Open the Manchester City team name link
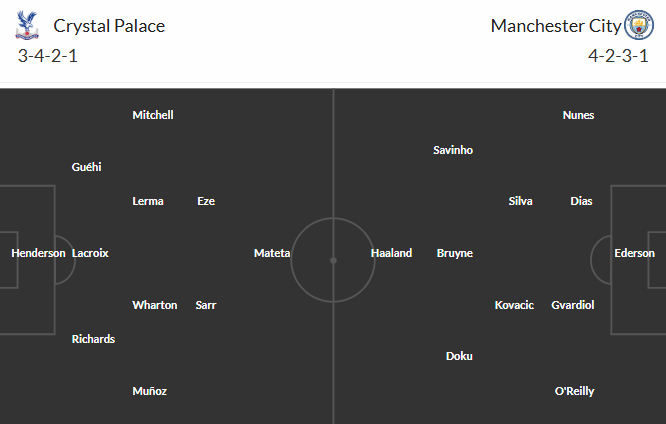666x424 pixels. coord(556,26)
